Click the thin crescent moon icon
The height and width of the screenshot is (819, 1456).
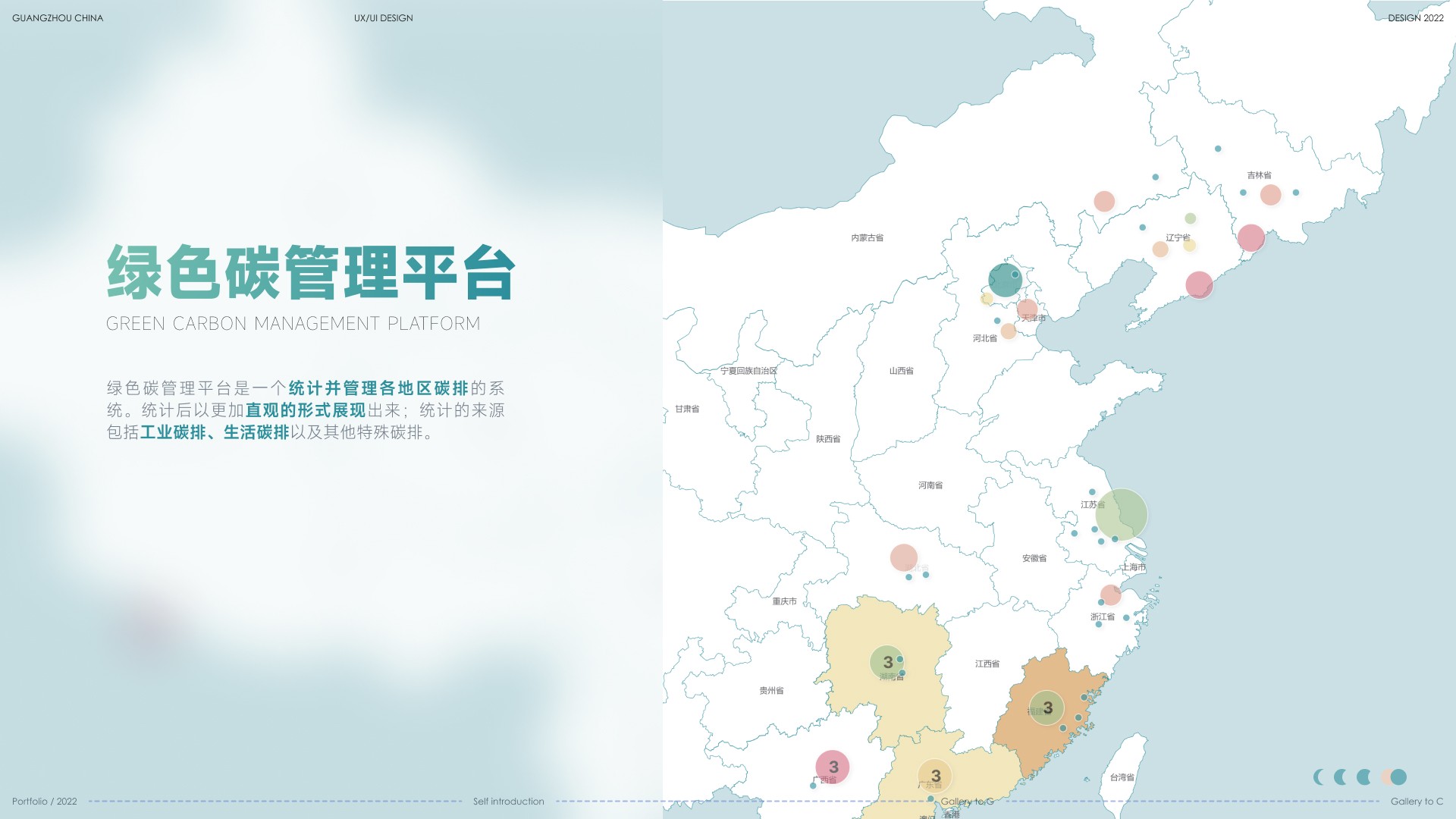[1319, 777]
